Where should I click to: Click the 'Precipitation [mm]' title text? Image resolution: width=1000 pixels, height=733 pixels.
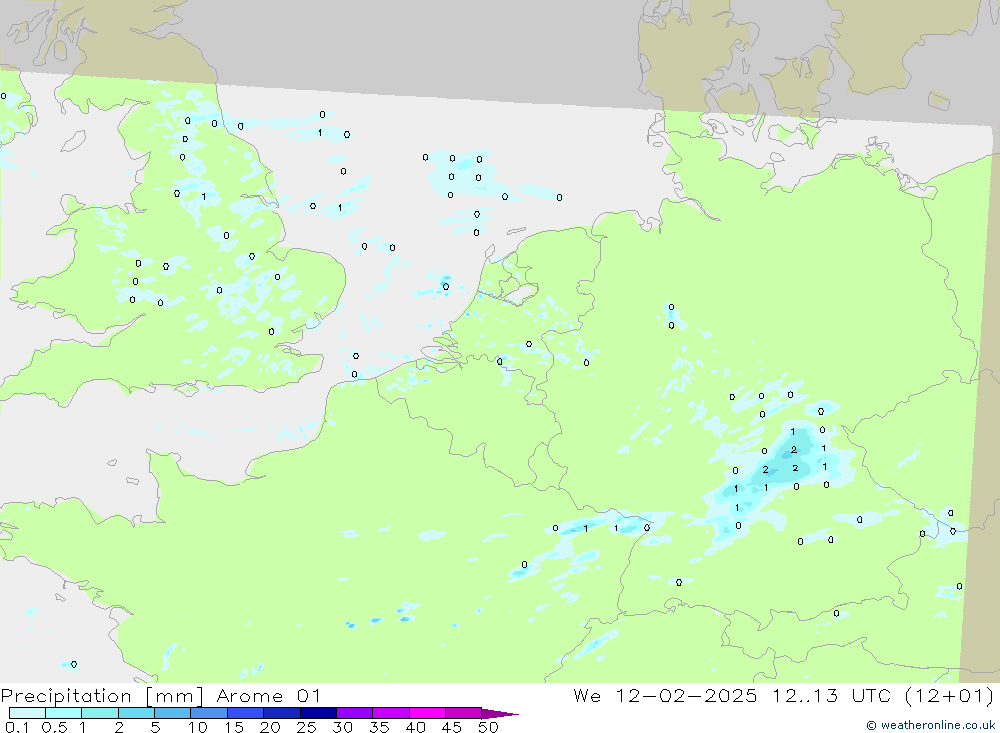102,696
